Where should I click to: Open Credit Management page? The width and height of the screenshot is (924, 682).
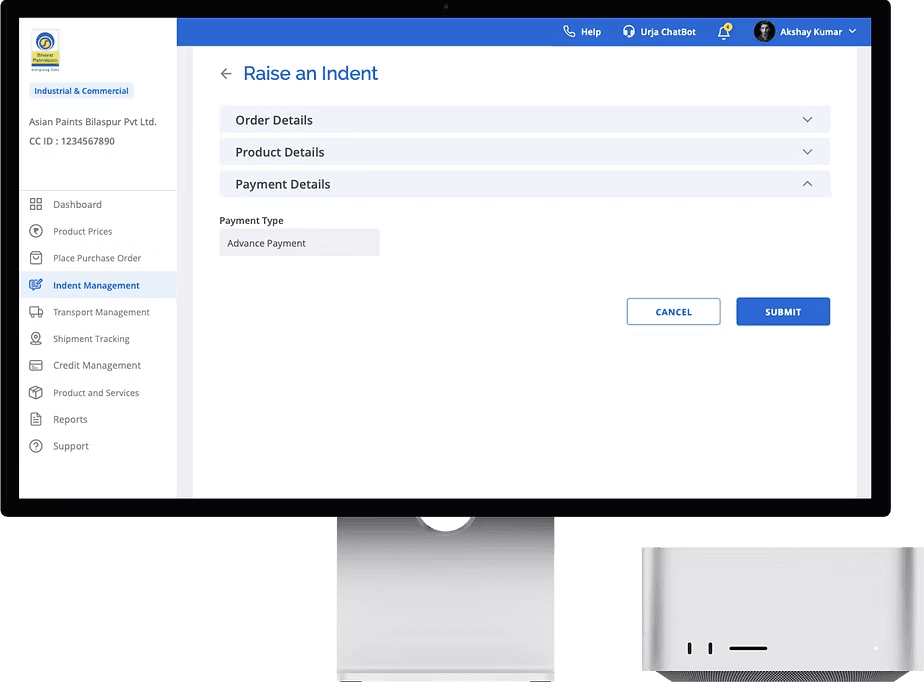pos(98,365)
